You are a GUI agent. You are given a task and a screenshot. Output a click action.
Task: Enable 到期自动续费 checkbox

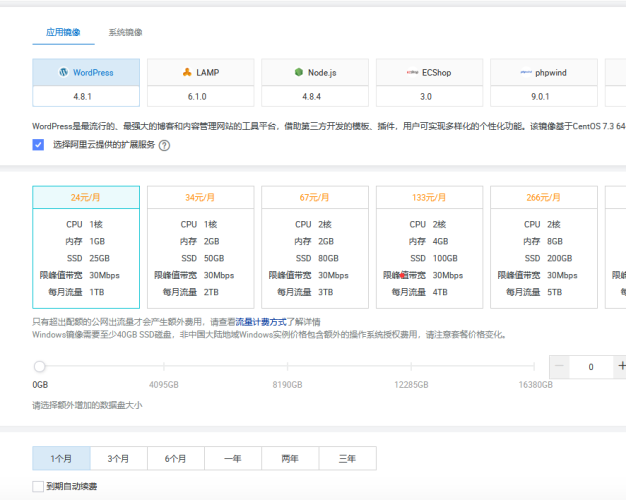38,486
